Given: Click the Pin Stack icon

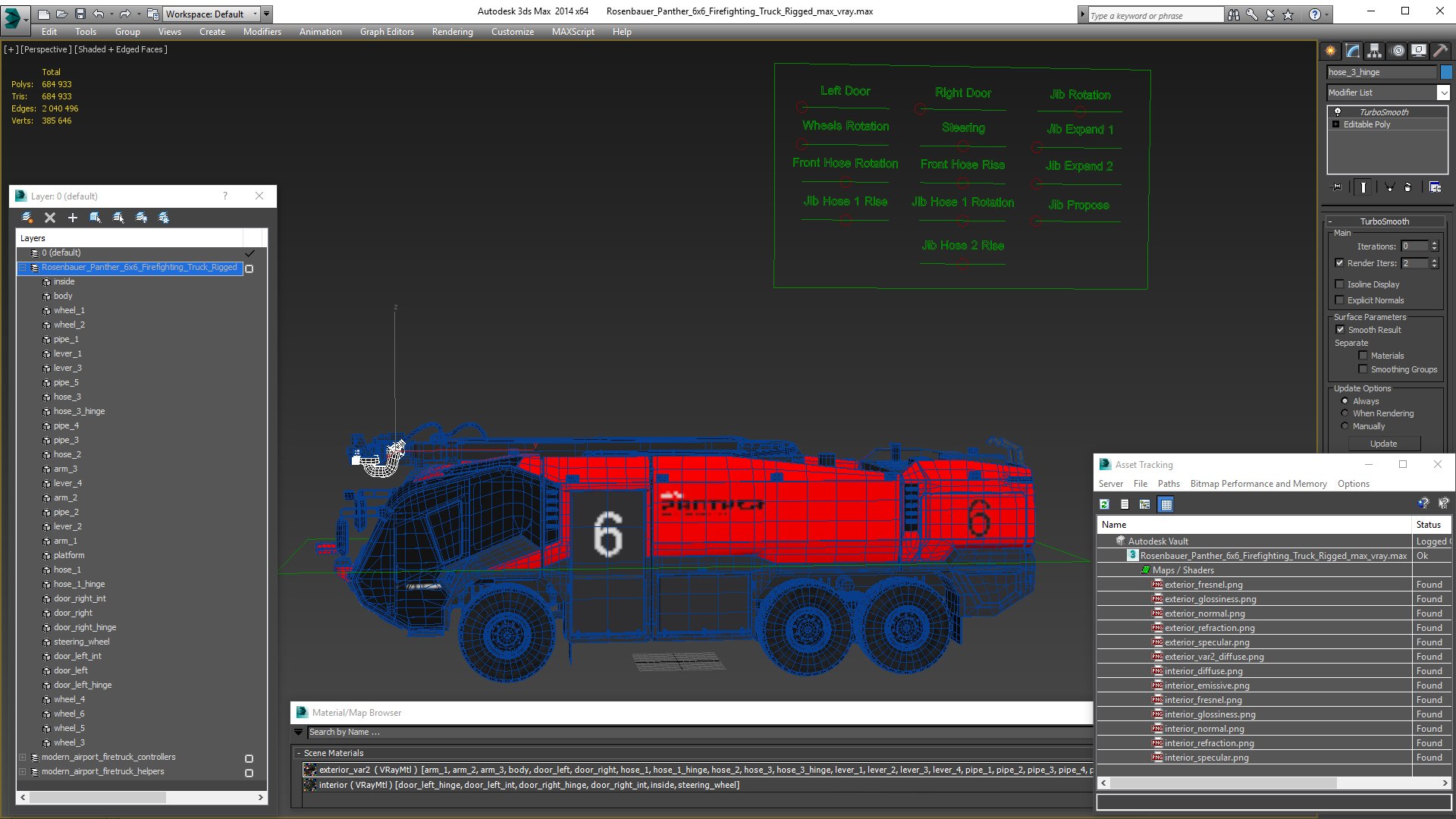Looking at the screenshot, I should [1337, 187].
